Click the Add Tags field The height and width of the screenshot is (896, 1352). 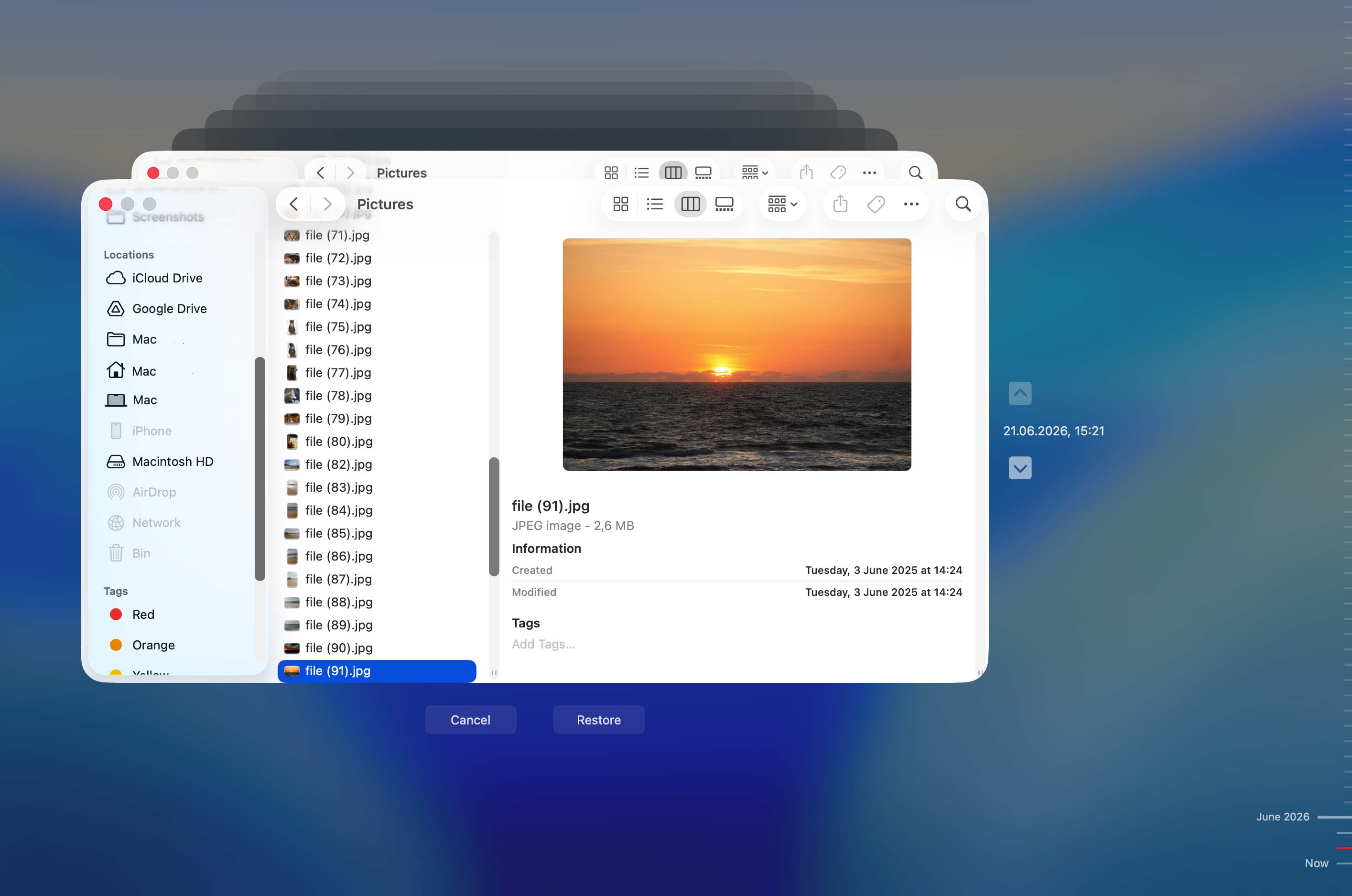[x=543, y=645]
